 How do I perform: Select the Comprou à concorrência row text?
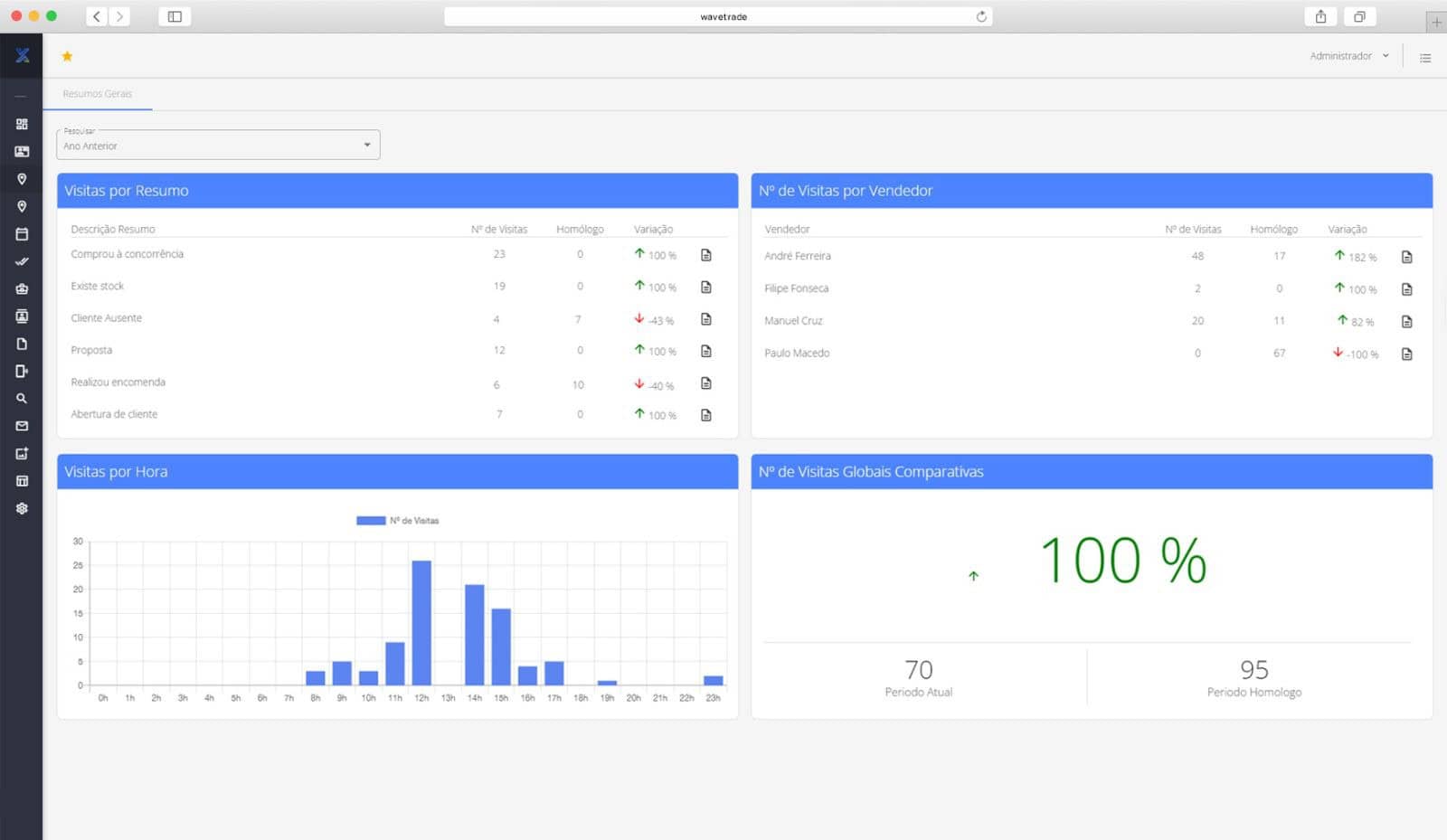coord(127,254)
